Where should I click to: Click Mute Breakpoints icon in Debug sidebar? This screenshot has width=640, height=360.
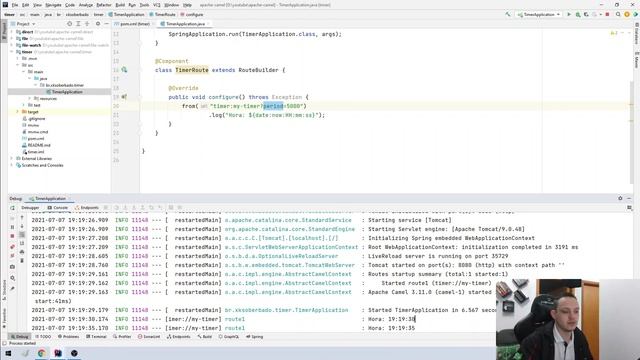(12, 256)
